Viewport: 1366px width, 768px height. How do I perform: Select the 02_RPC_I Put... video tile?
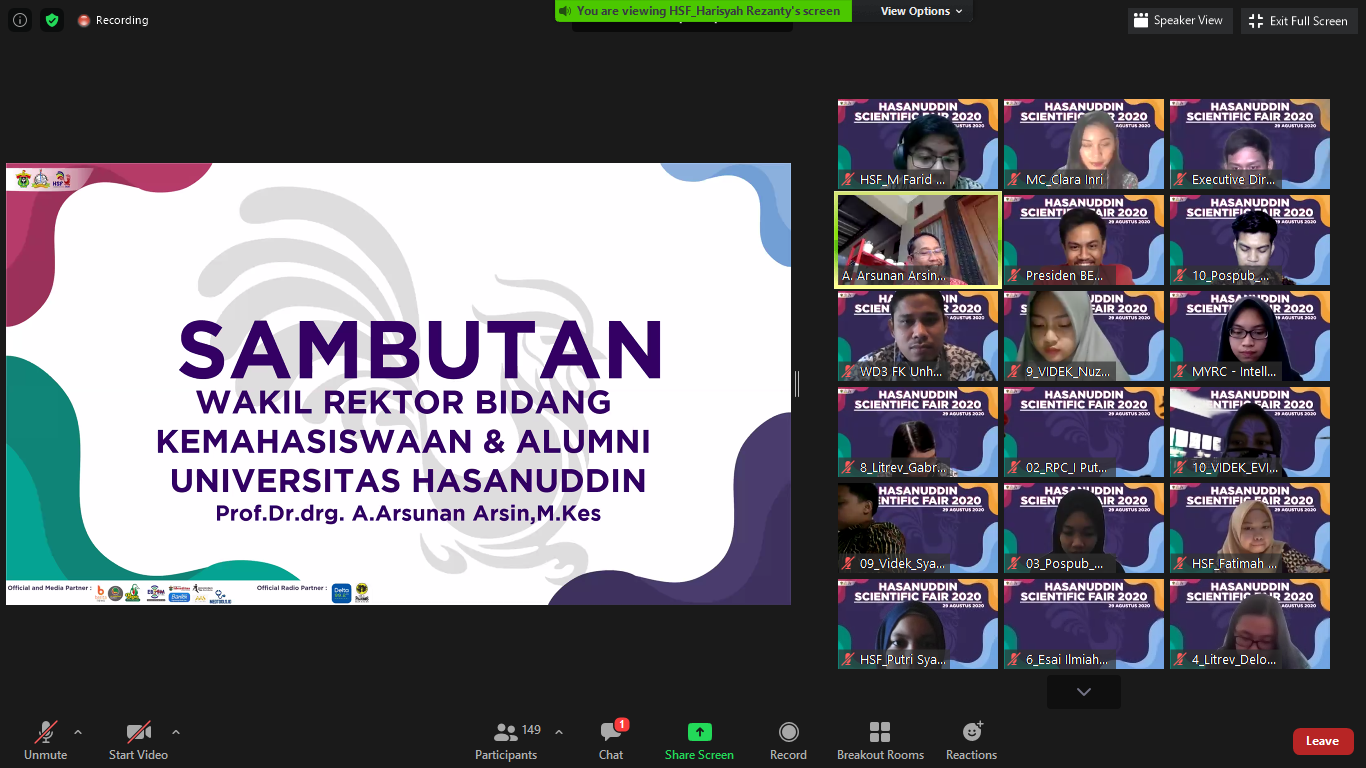[1084, 432]
